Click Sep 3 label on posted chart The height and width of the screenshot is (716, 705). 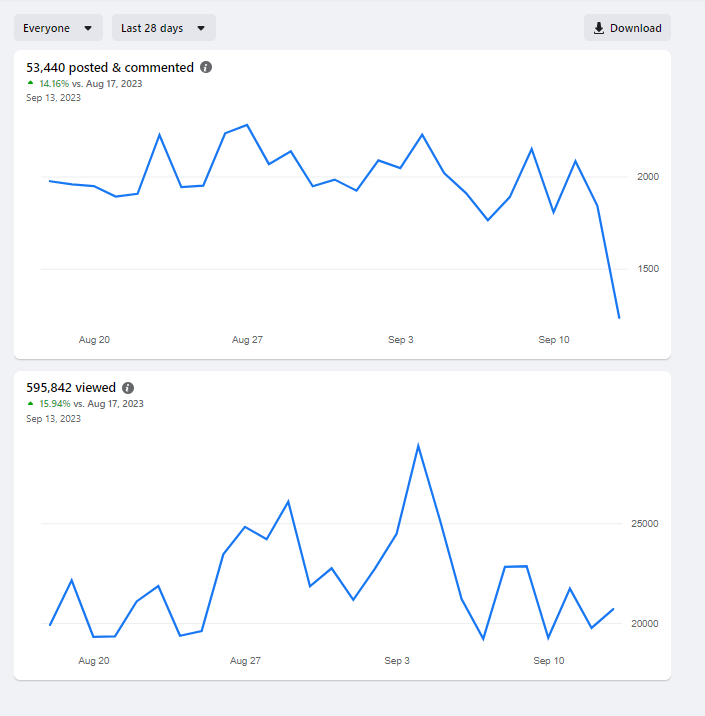(400, 340)
